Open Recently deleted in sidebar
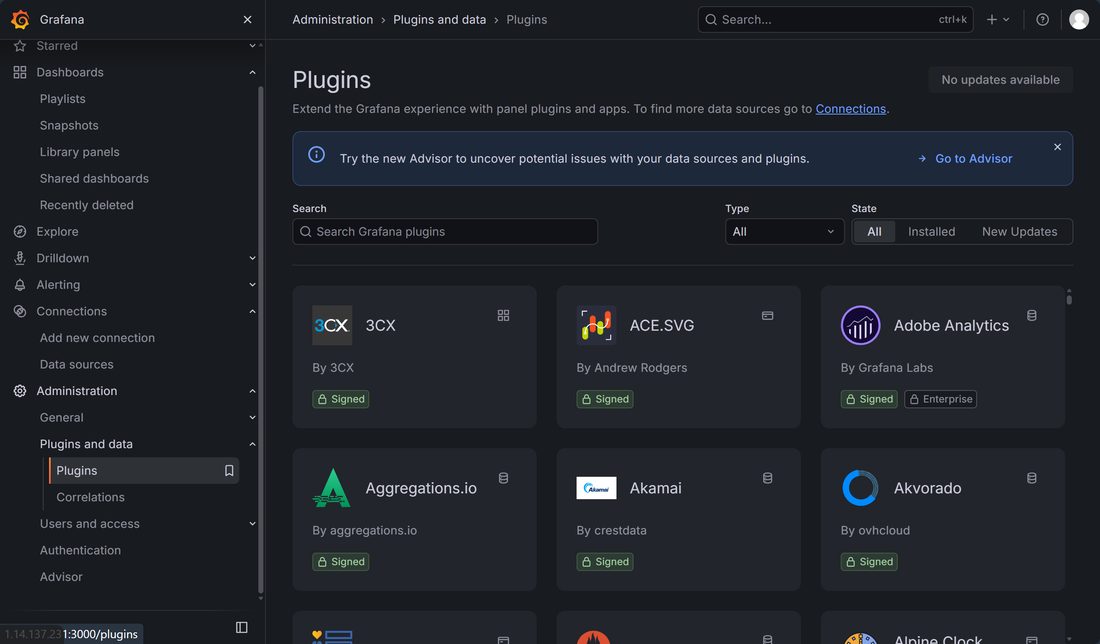This screenshot has width=1100, height=644. click(86, 206)
